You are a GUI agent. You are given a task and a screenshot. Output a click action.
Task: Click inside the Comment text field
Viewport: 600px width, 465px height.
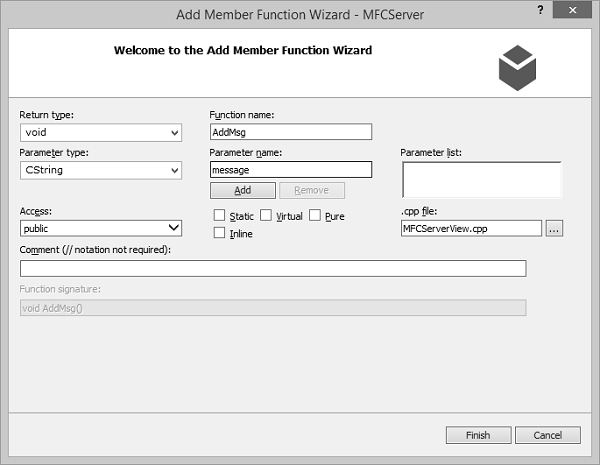click(272, 268)
